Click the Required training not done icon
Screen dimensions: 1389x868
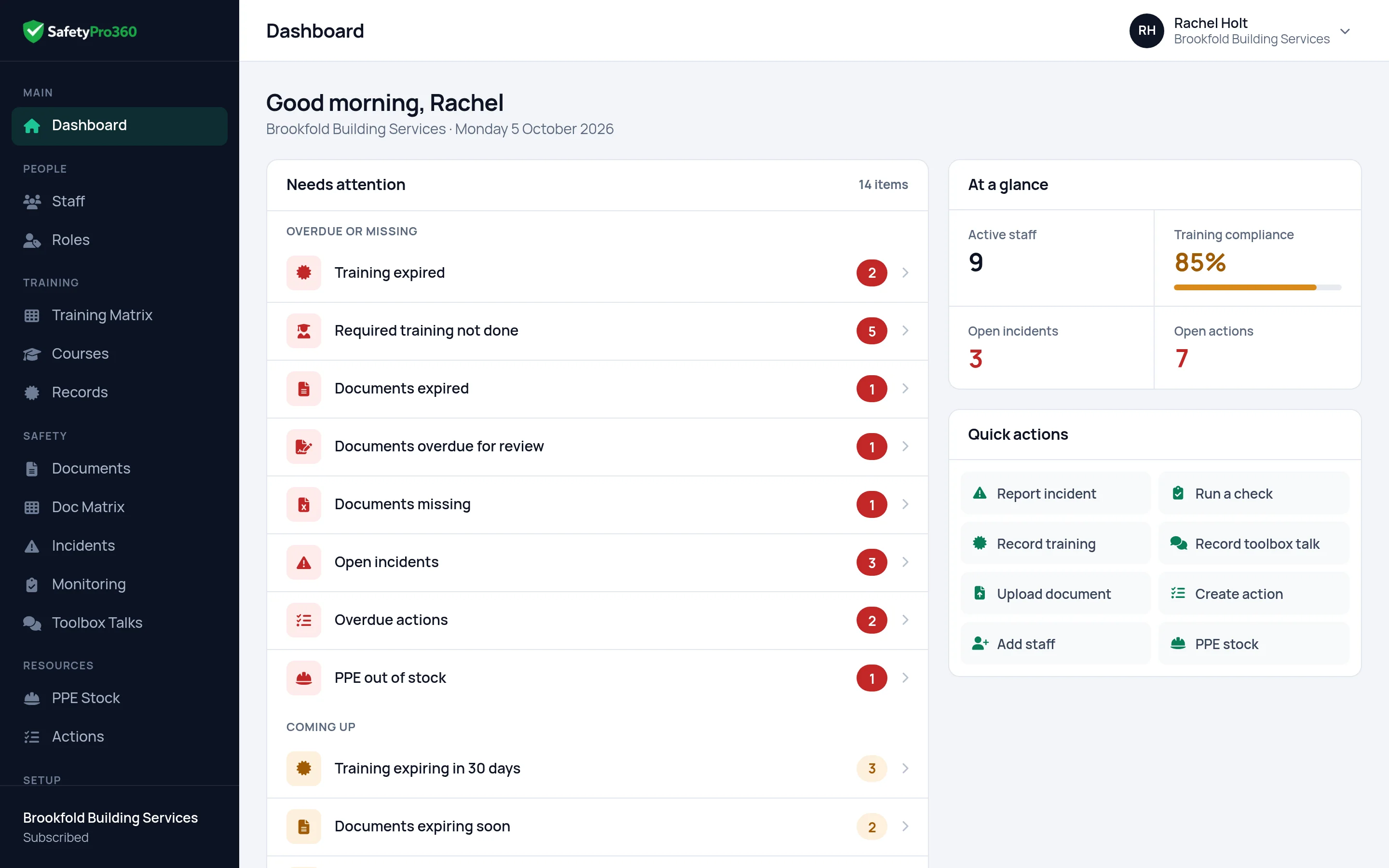(304, 331)
